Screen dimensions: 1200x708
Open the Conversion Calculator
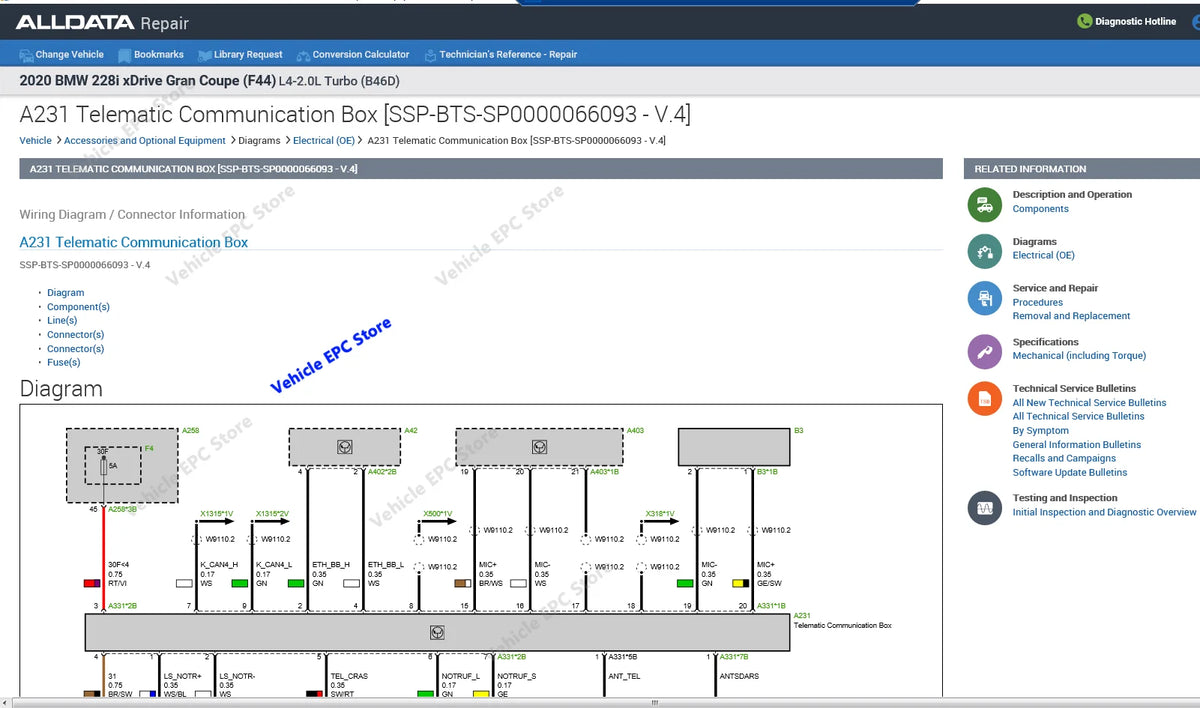[361, 55]
